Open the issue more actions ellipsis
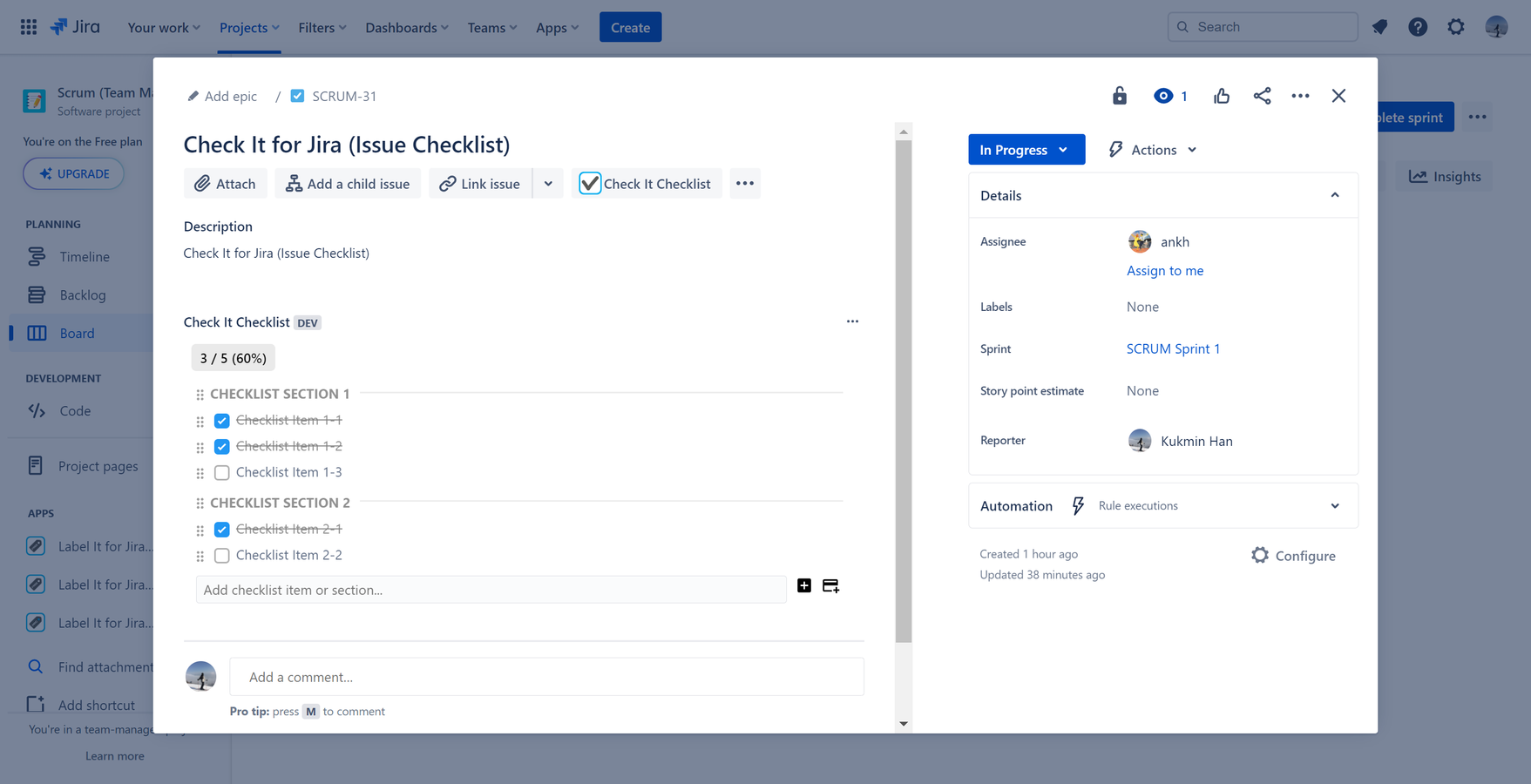Image resolution: width=1531 pixels, height=784 pixels. click(x=1300, y=96)
